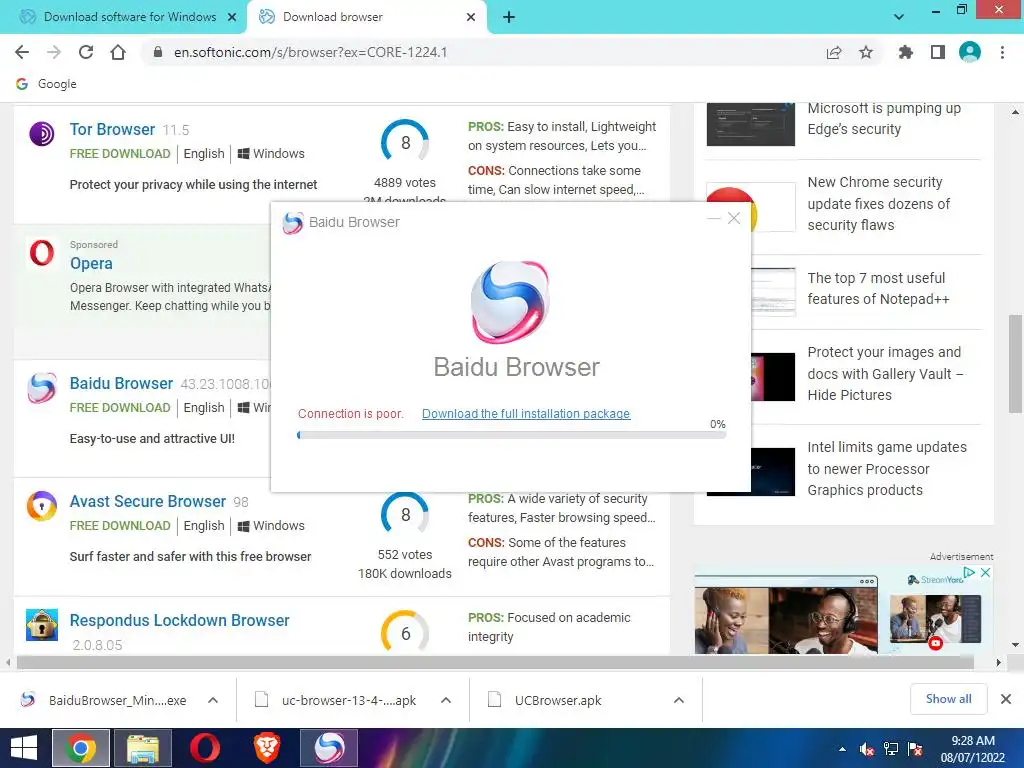The height and width of the screenshot is (768, 1024).
Task: Open the Extensions puzzle icon
Action: (905, 52)
